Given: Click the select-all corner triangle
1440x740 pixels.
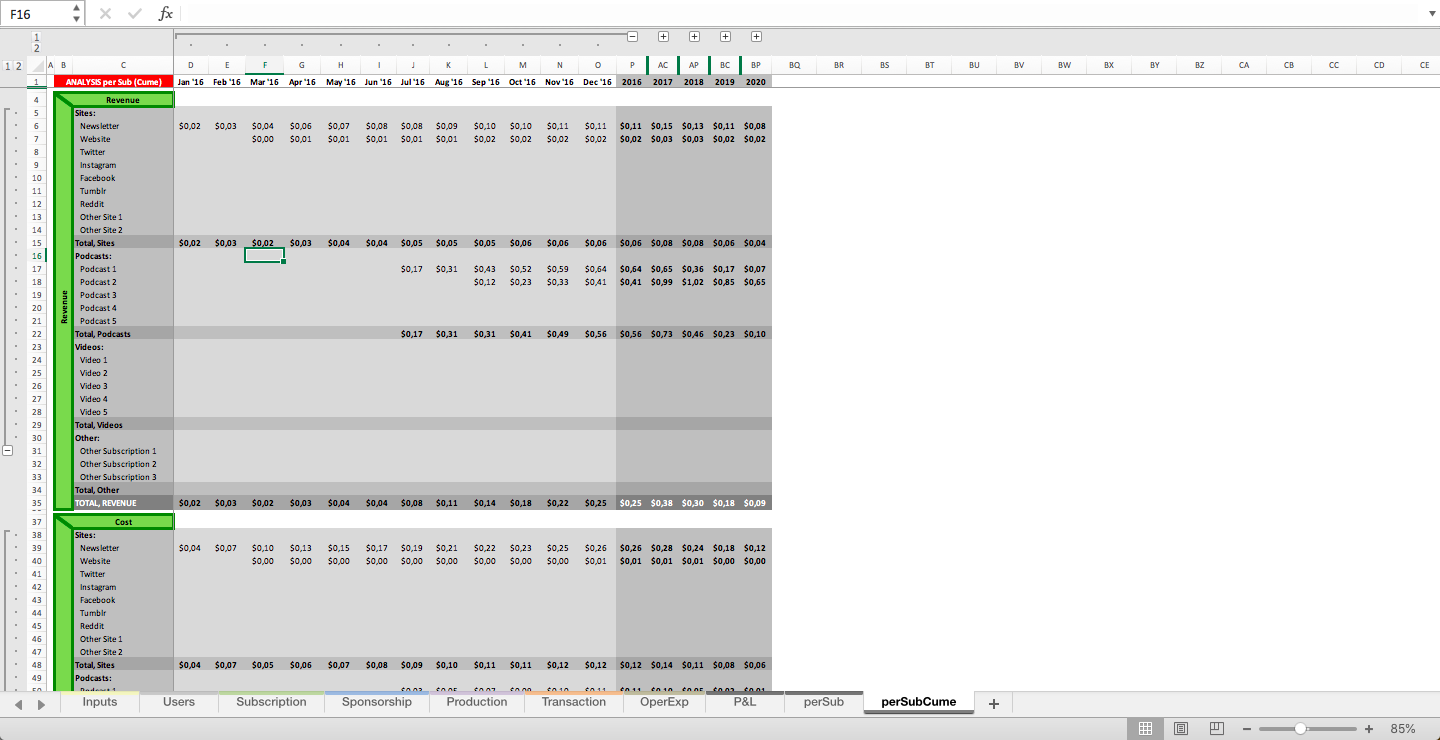Looking at the screenshot, I should [x=38, y=65].
